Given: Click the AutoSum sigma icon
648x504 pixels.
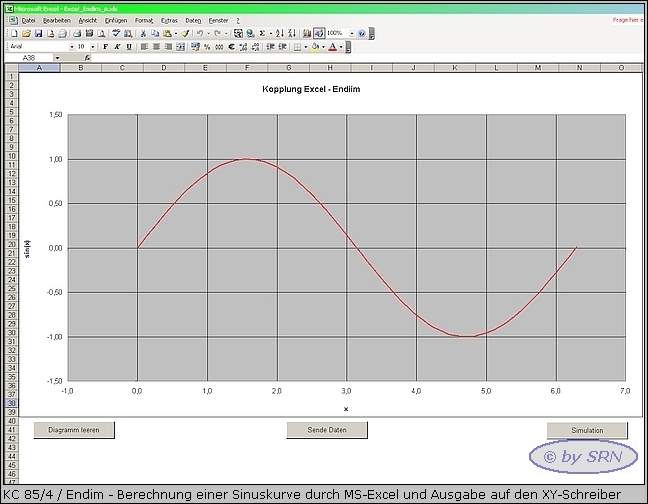Looking at the screenshot, I should point(262,33).
